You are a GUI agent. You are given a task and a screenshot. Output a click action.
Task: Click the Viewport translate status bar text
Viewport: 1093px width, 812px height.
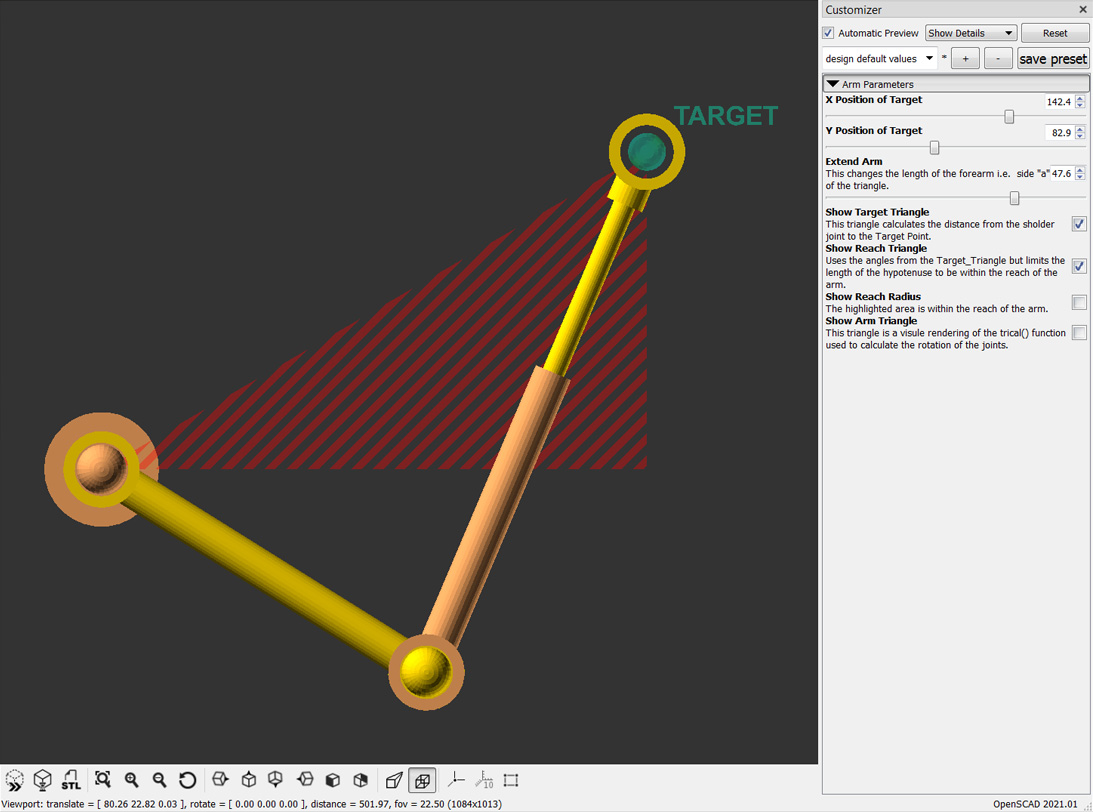[251, 804]
